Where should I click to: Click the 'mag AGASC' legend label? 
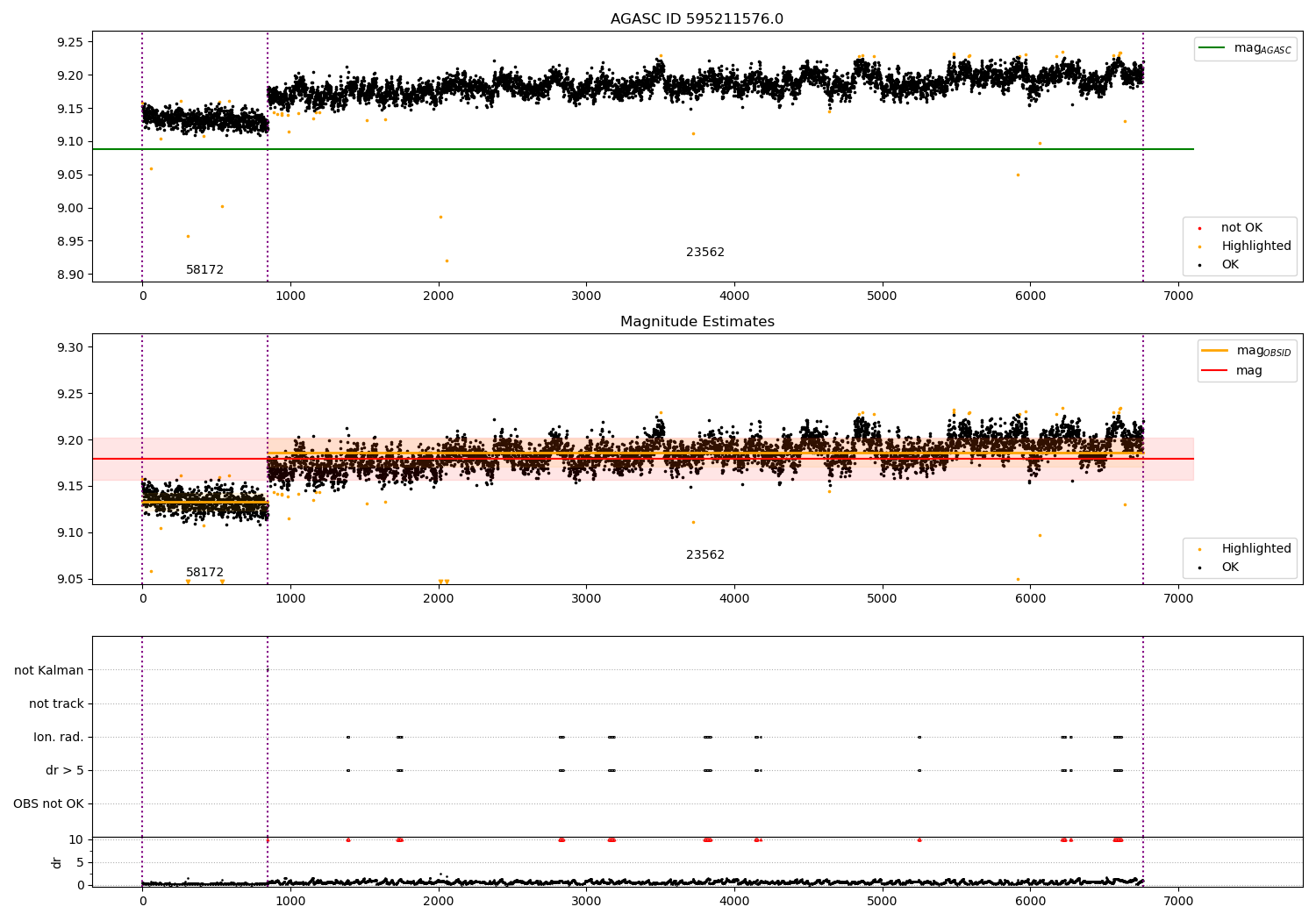point(1262,48)
